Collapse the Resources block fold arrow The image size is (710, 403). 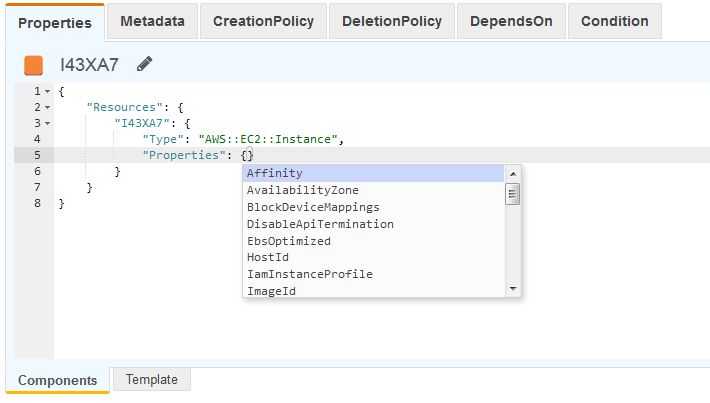coord(47,107)
